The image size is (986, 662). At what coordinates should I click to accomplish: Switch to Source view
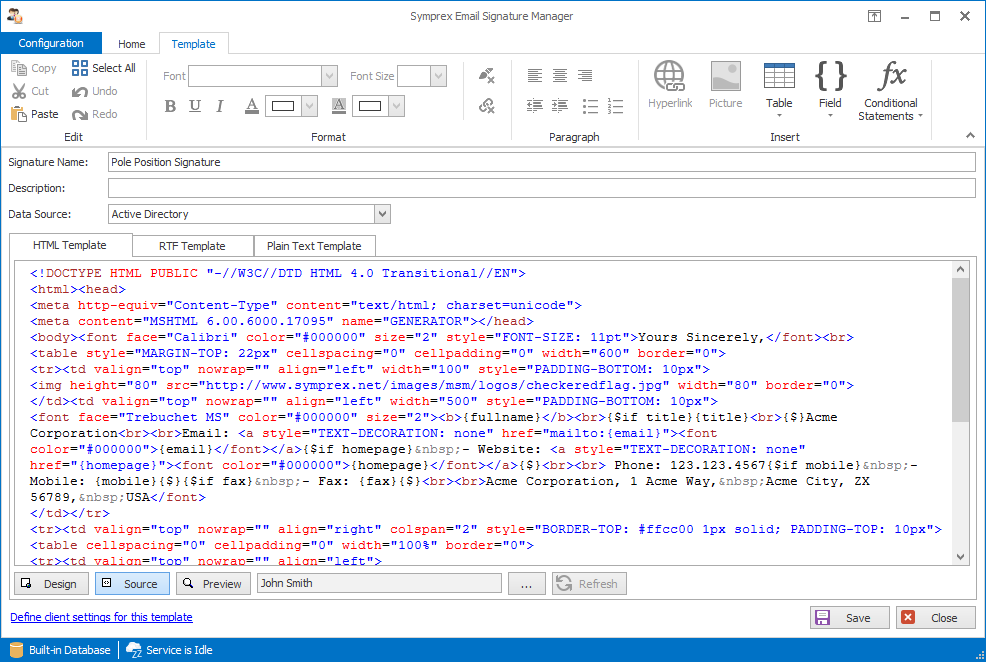(x=132, y=583)
